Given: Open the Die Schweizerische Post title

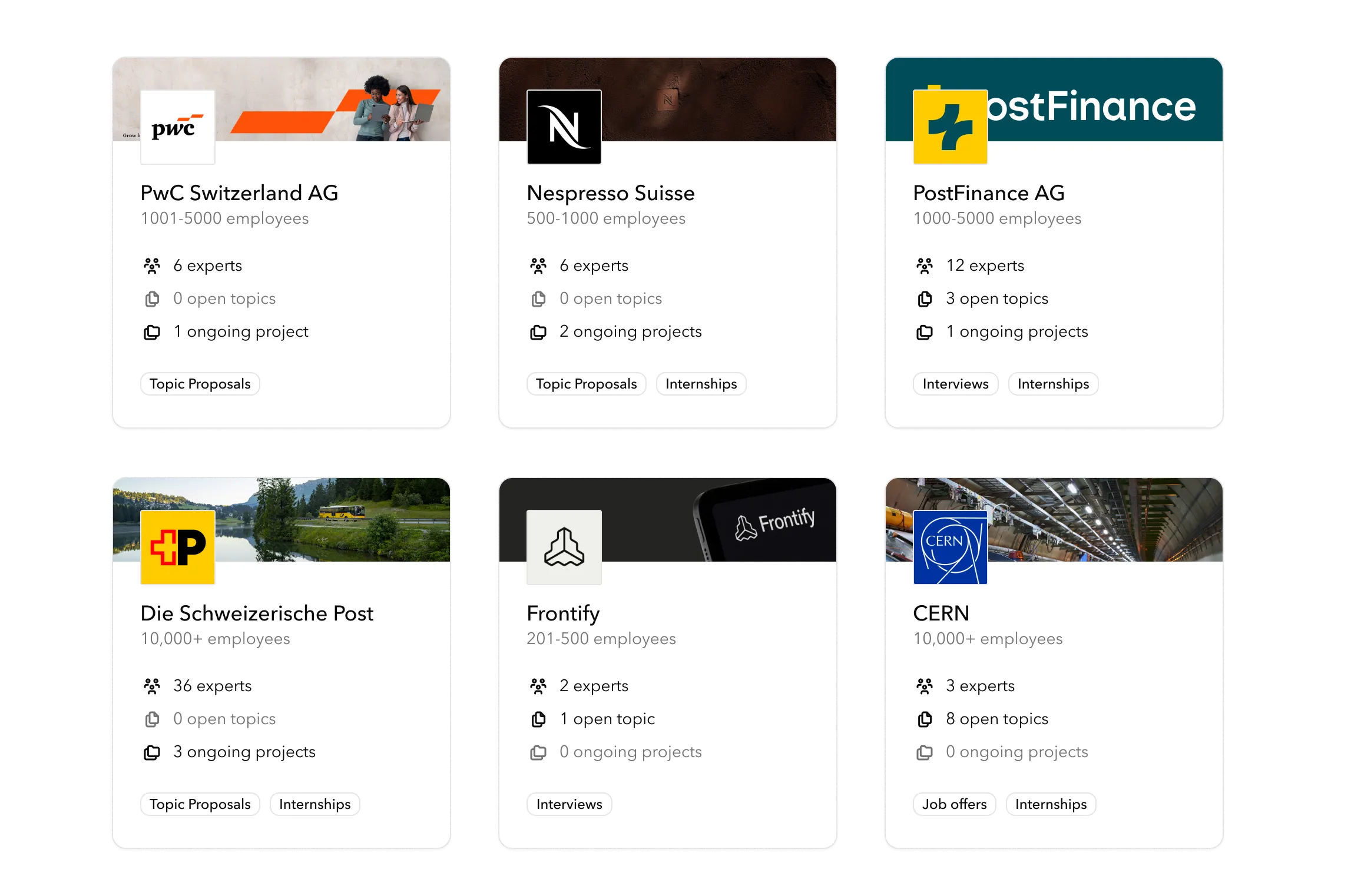Looking at the screenshot, I should (257, 613).
